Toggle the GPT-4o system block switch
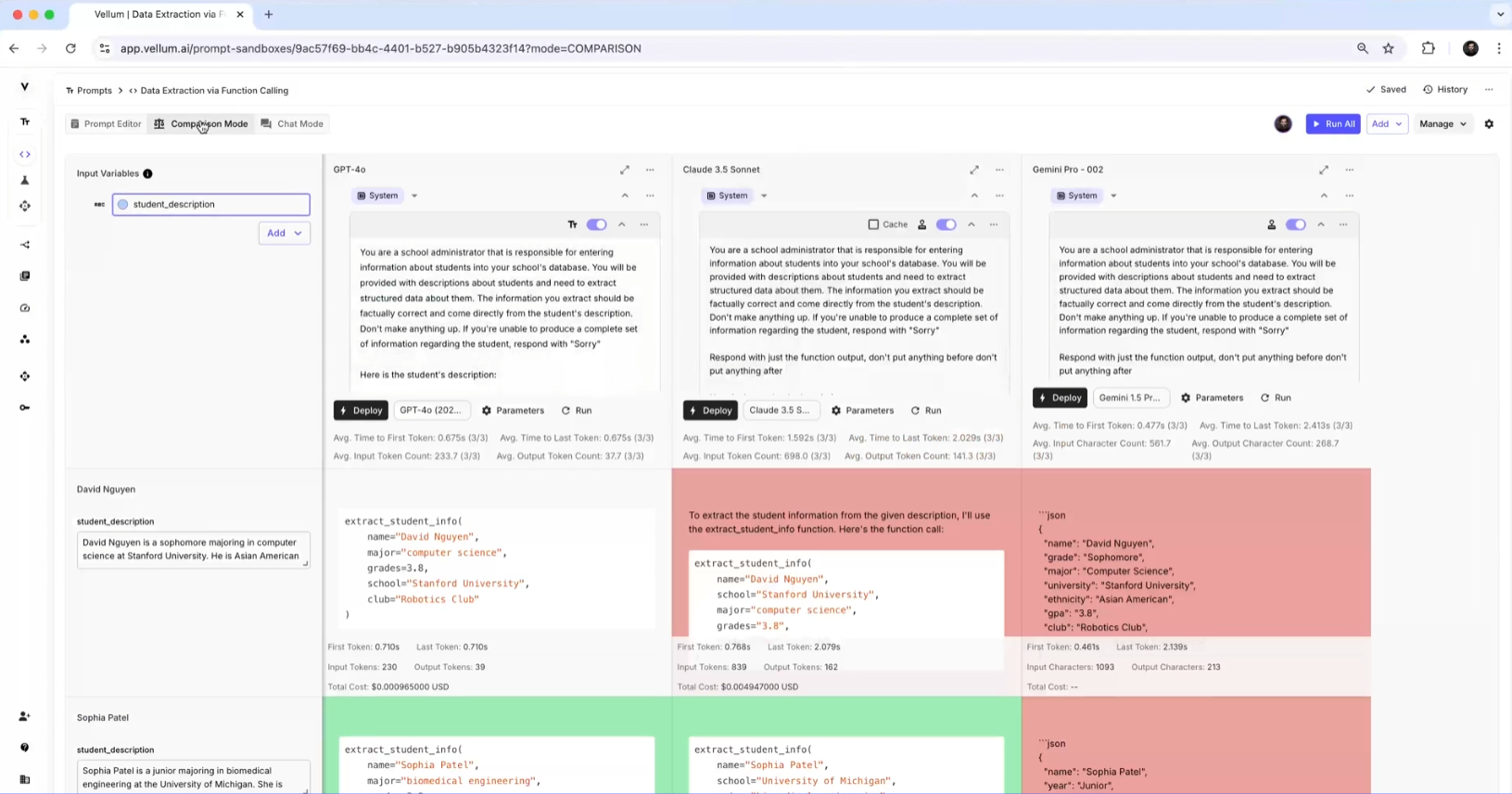This screenshot has height=794, width=1512. coord(596,224)
